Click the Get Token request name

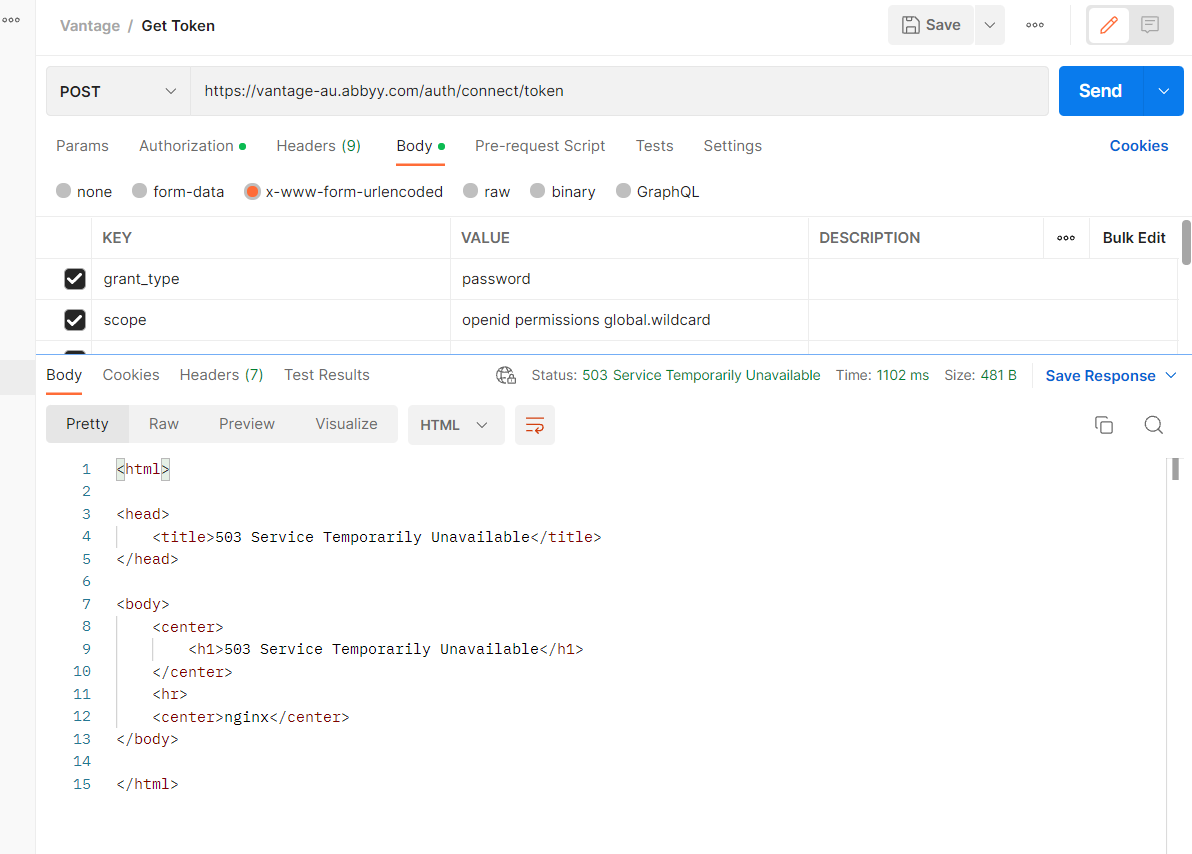178,26
